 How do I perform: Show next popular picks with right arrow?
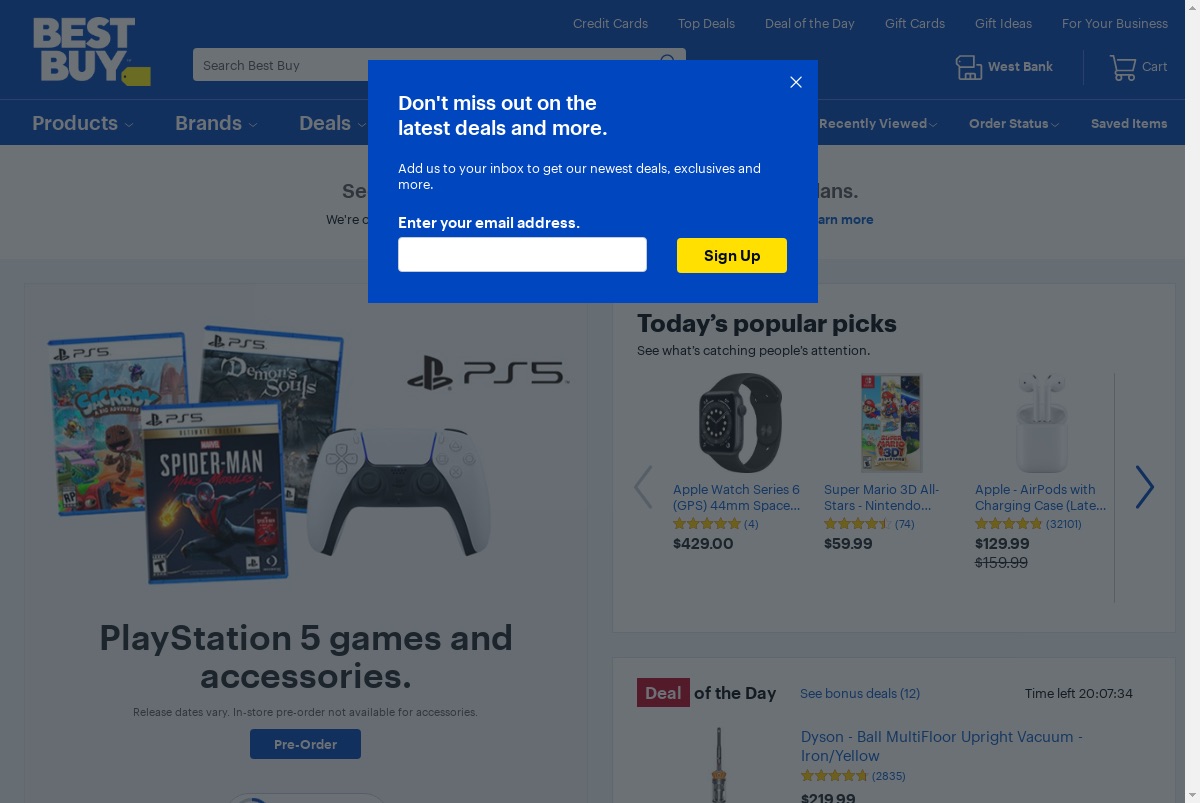point(1145,487)
